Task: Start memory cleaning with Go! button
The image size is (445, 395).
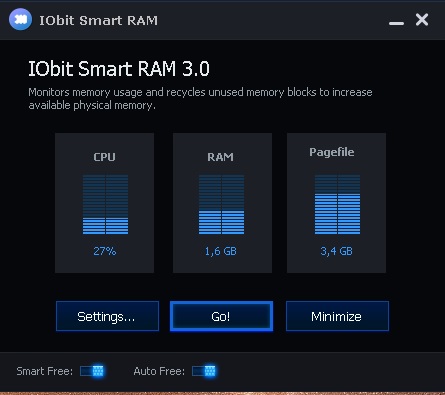Action: (x=221, y=316)
